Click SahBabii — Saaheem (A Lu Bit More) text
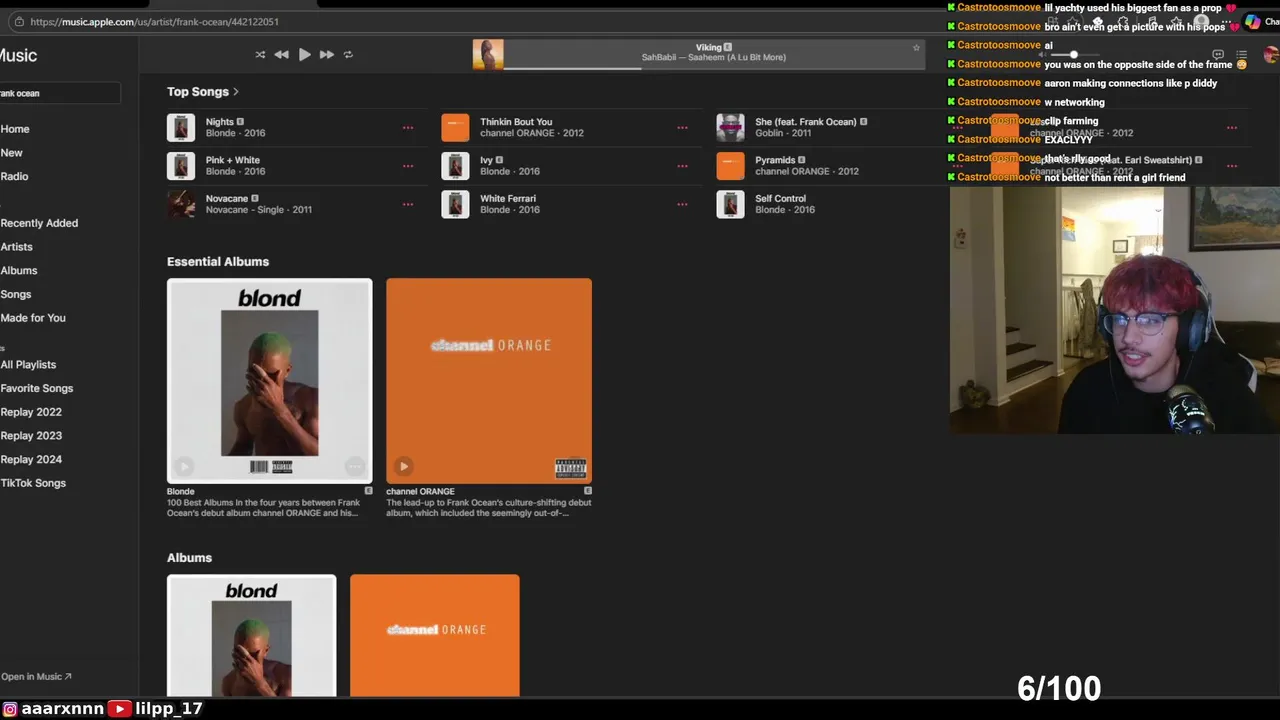1280x720 pixels. (714, 57)
